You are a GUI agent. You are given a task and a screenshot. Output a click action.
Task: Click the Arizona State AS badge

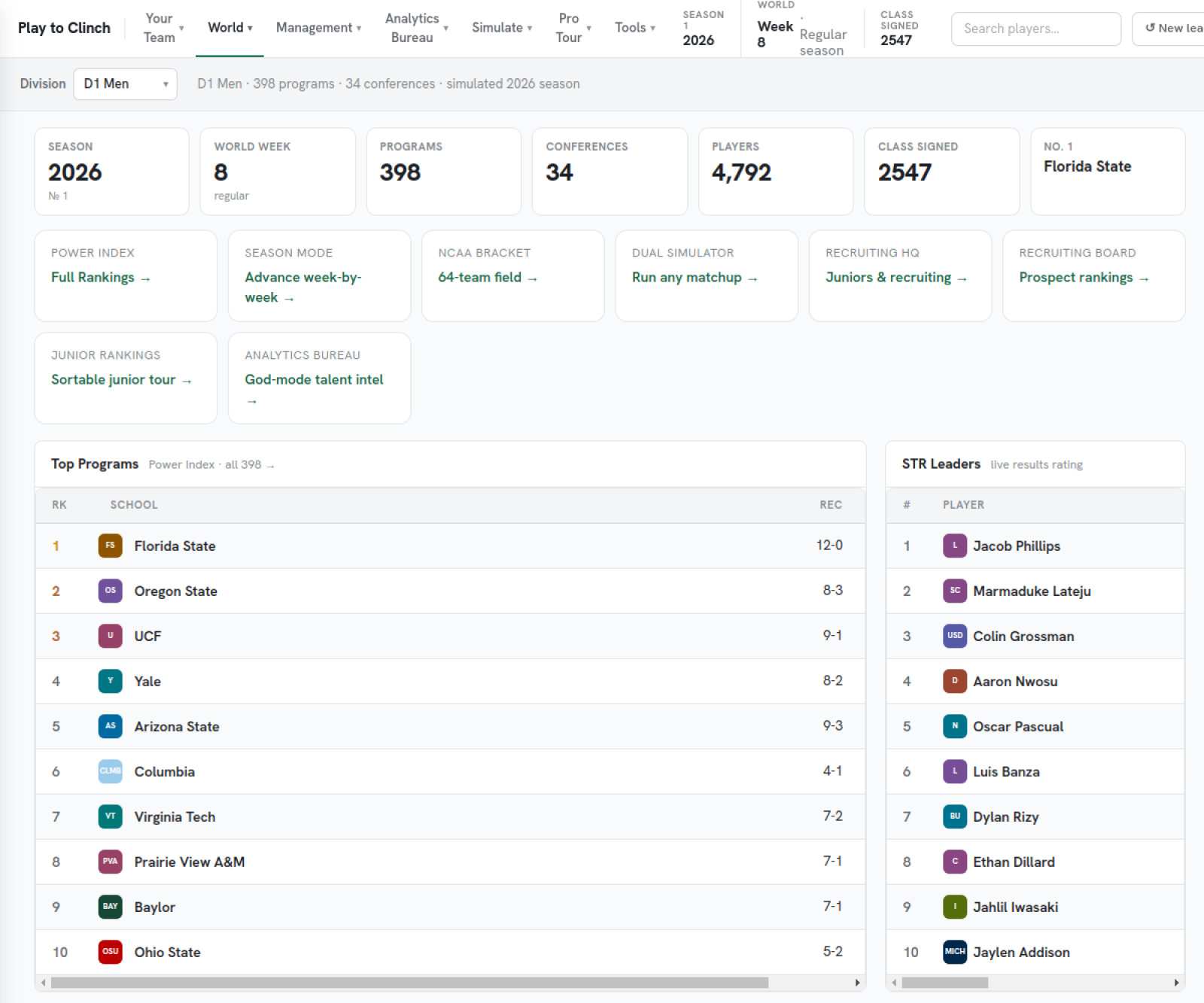pos(110,726)
